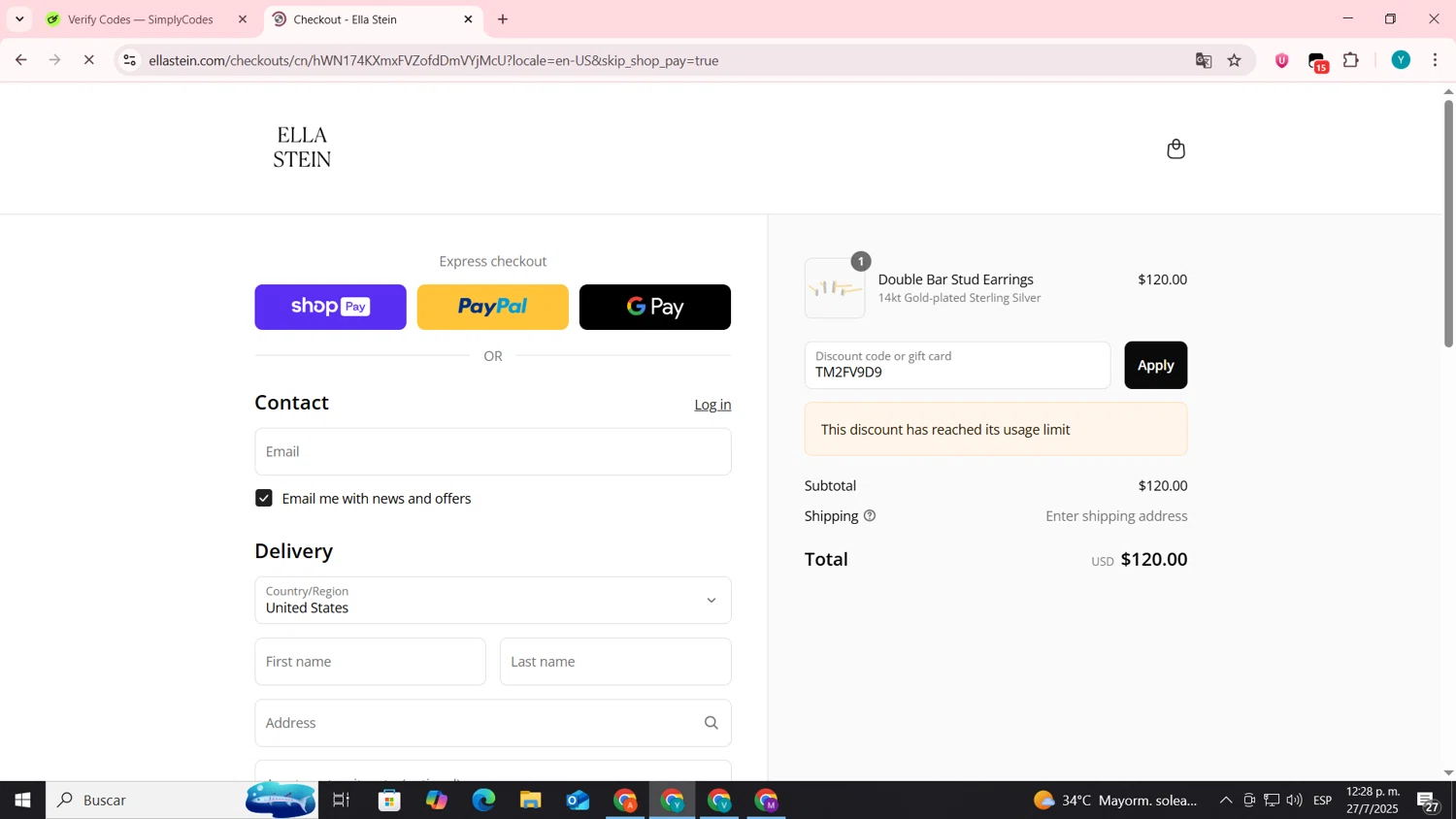Focus the Email input field

click(492, 451)
